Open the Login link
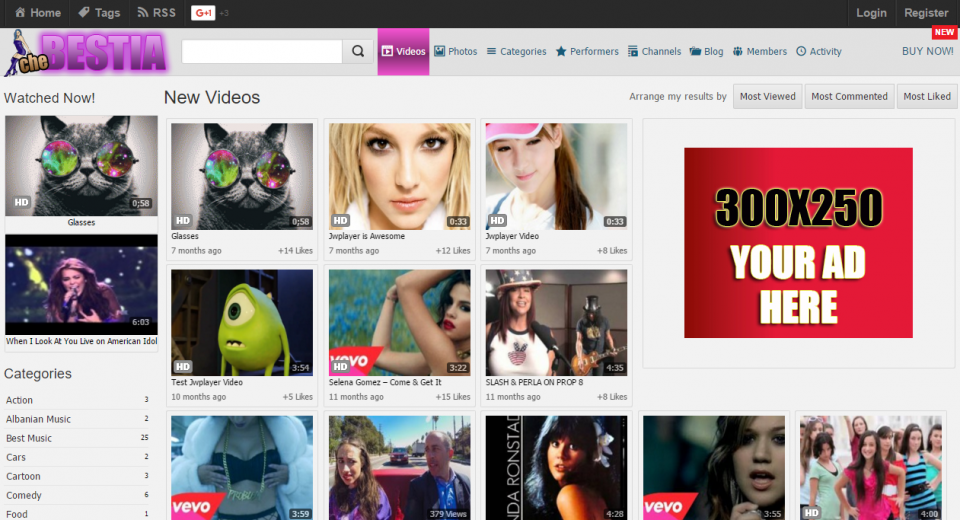Viewport: 960px width, 520px height. (x=871, y=13)
